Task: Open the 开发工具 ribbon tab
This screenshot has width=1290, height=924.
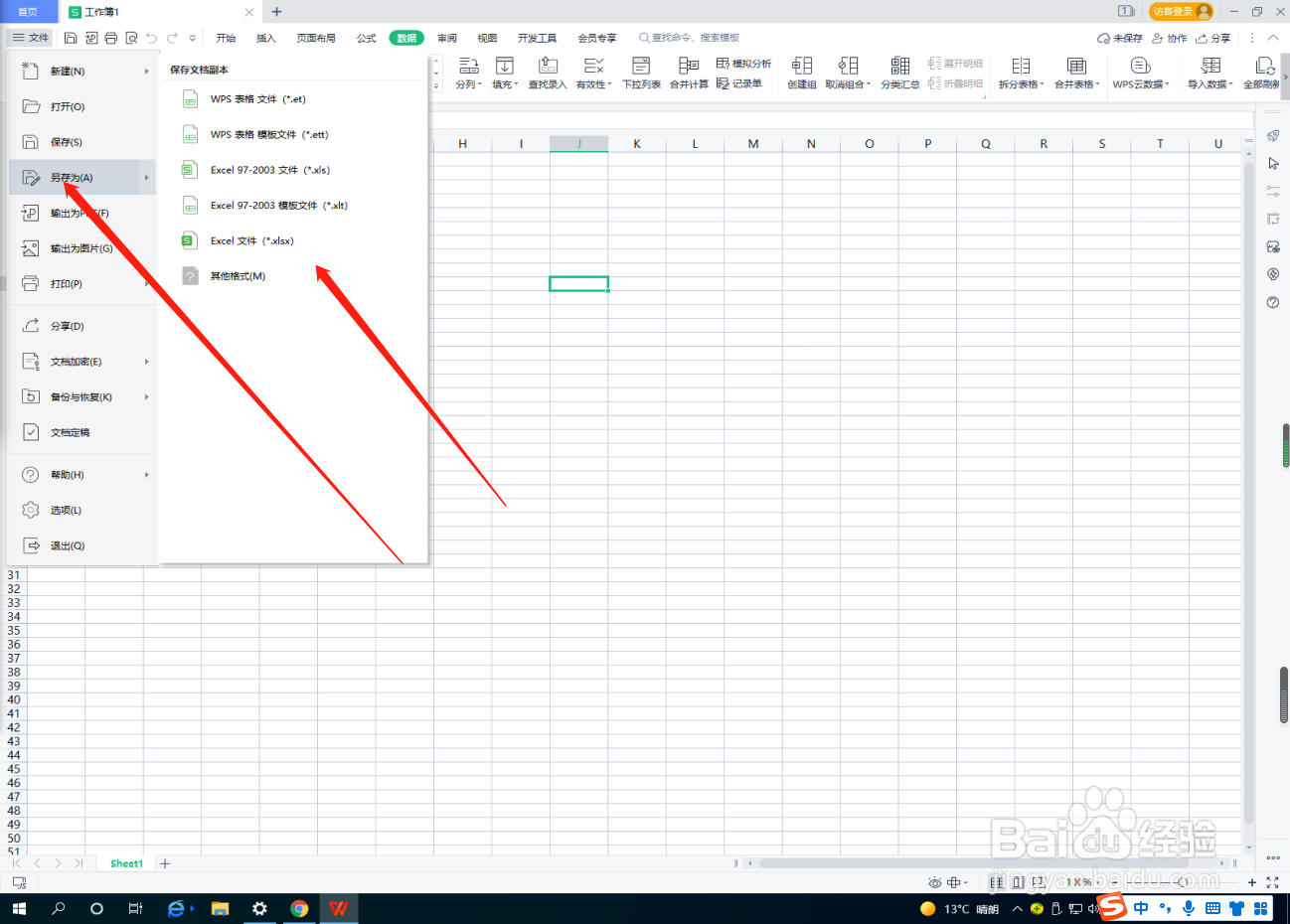Action: coord(537,38)
